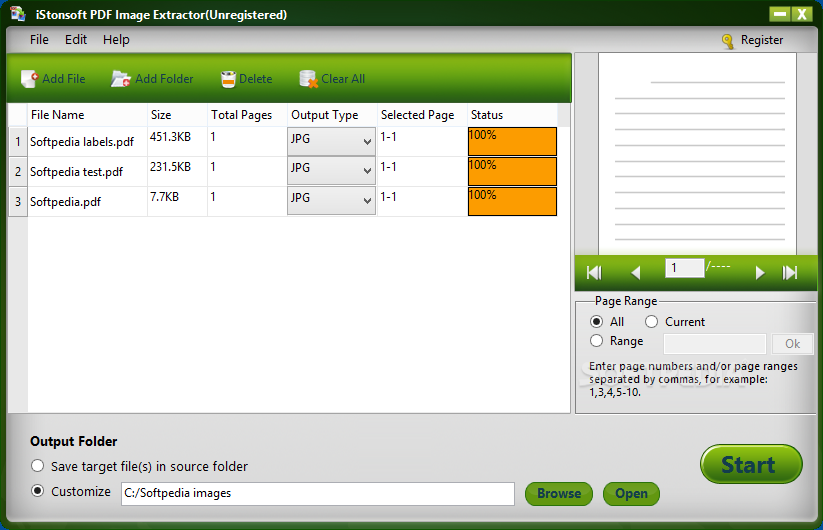
Task: Open the Help menu
Action: point(116,40)
